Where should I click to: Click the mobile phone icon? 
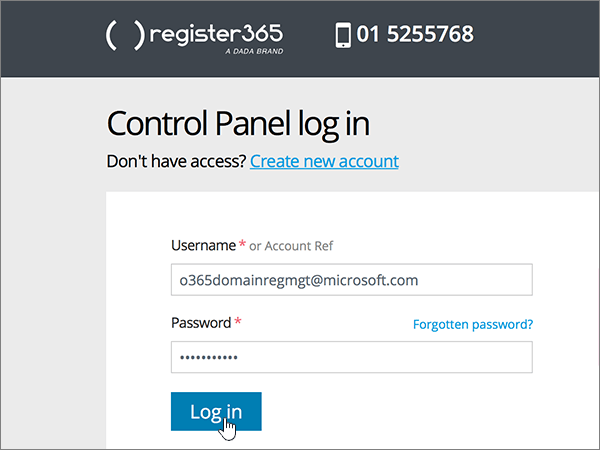click(343, 35)
